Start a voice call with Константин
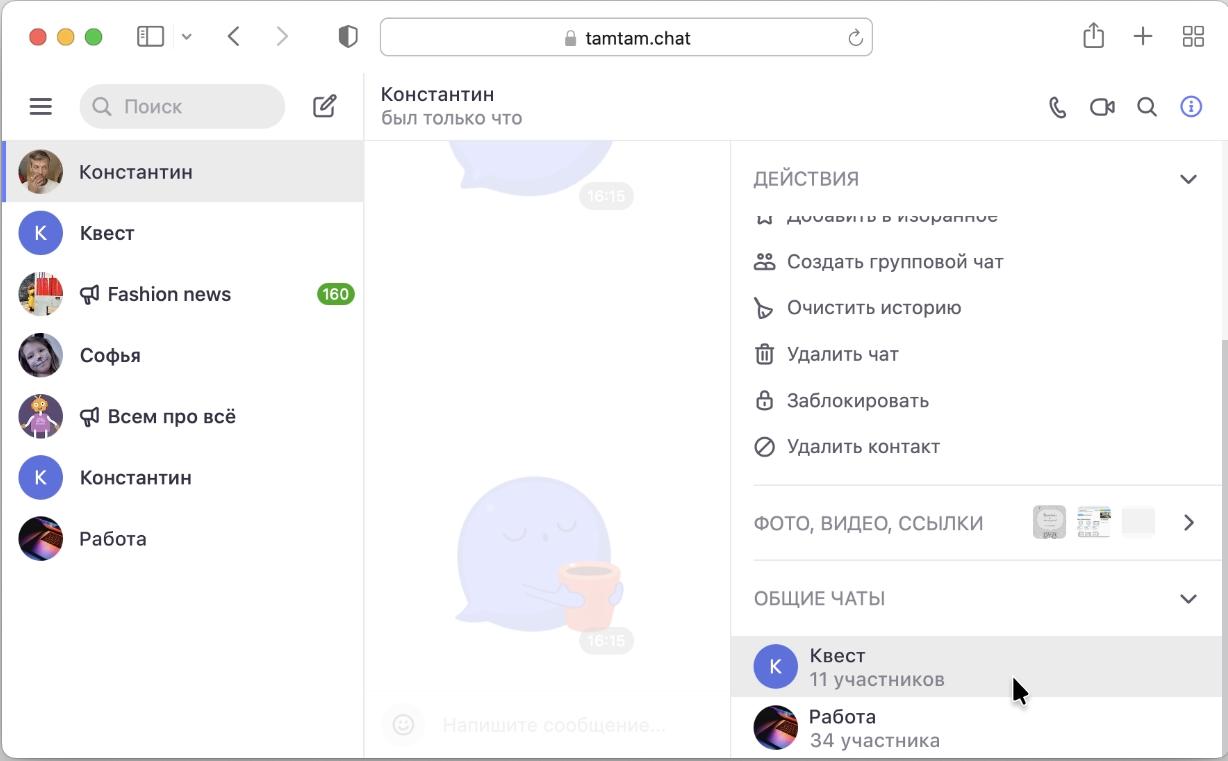 [1057, 107]
